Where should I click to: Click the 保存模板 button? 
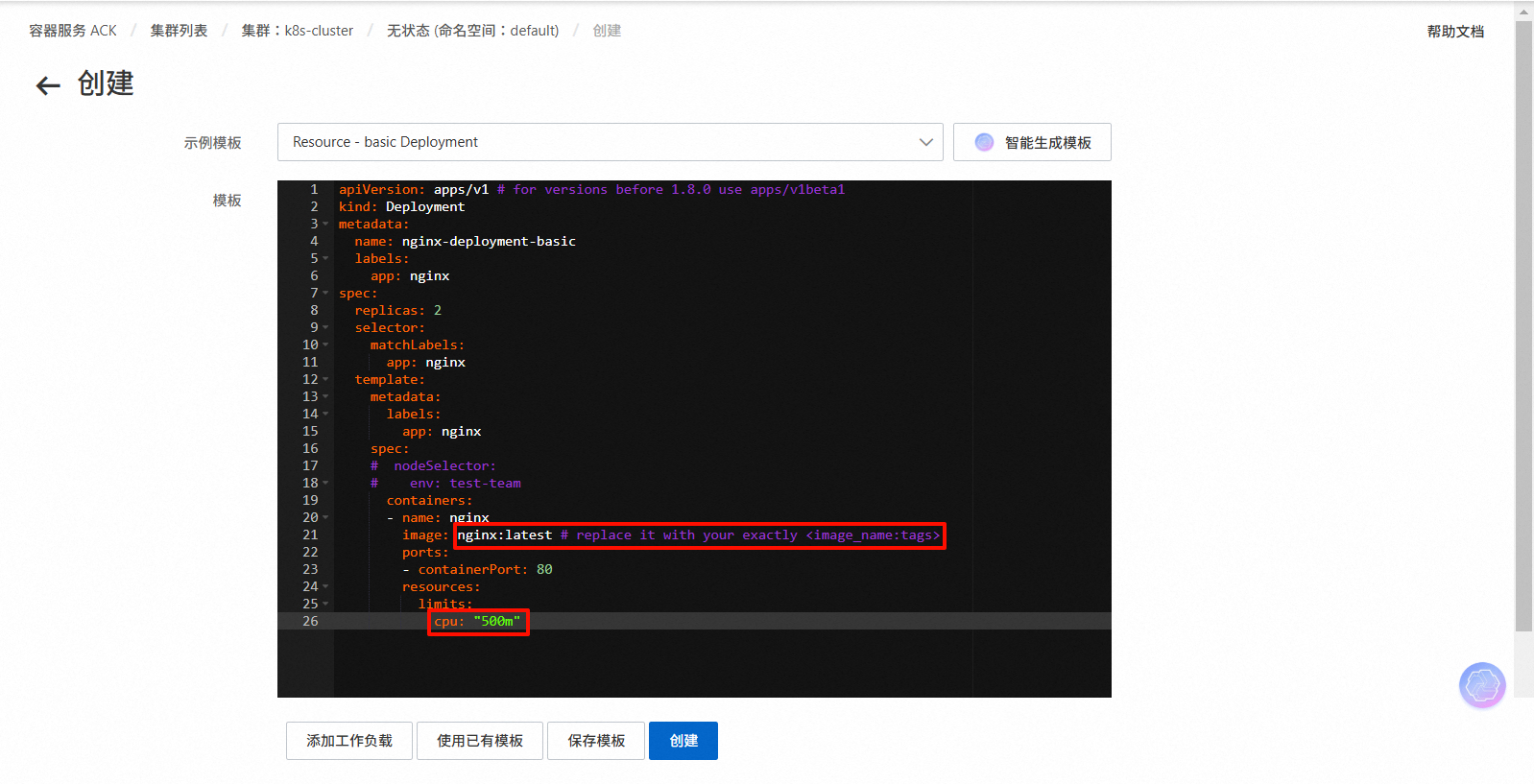point(596,741)
